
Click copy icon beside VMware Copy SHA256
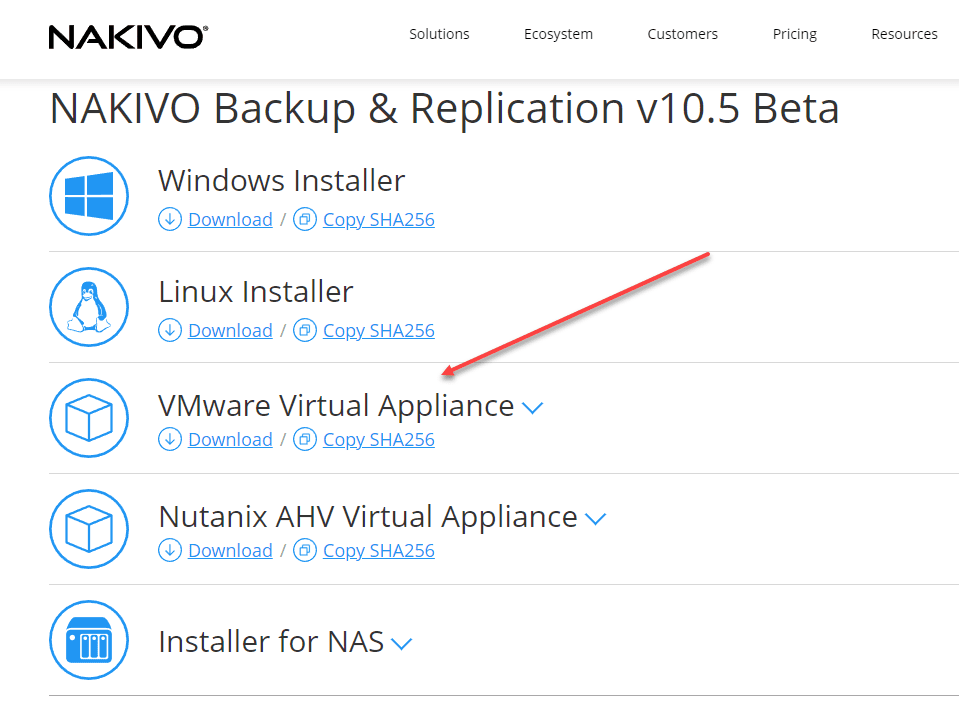305,440
